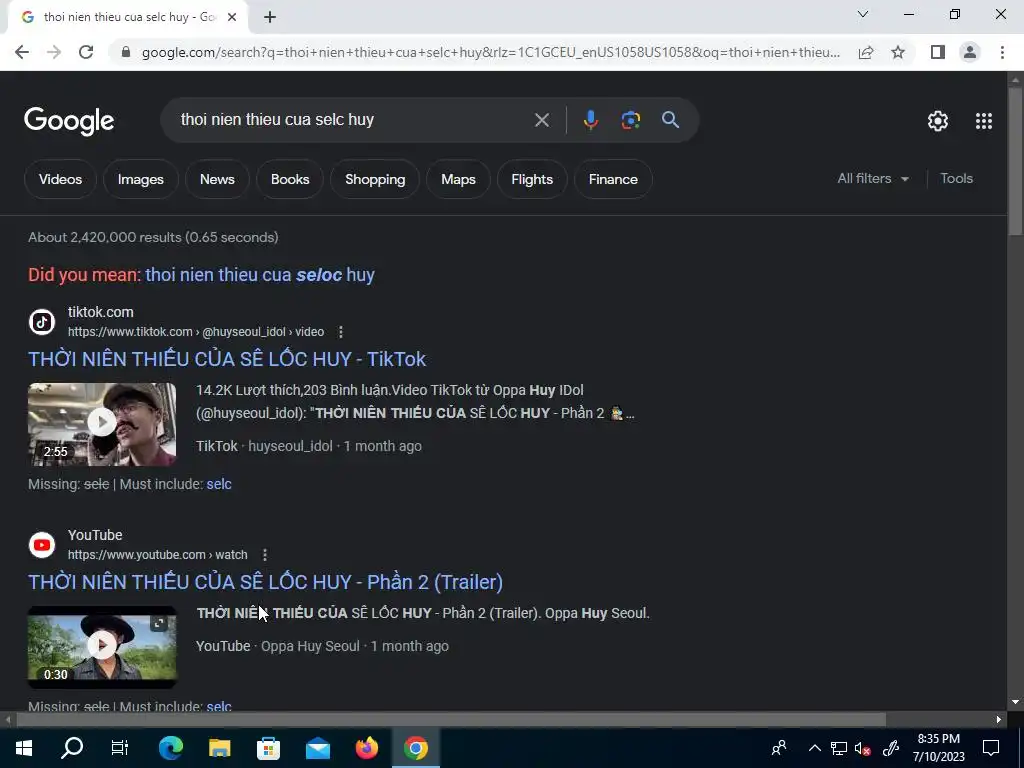Open Google quick settings gear
The image size is (1024, 768).
(x=938, y=121)
